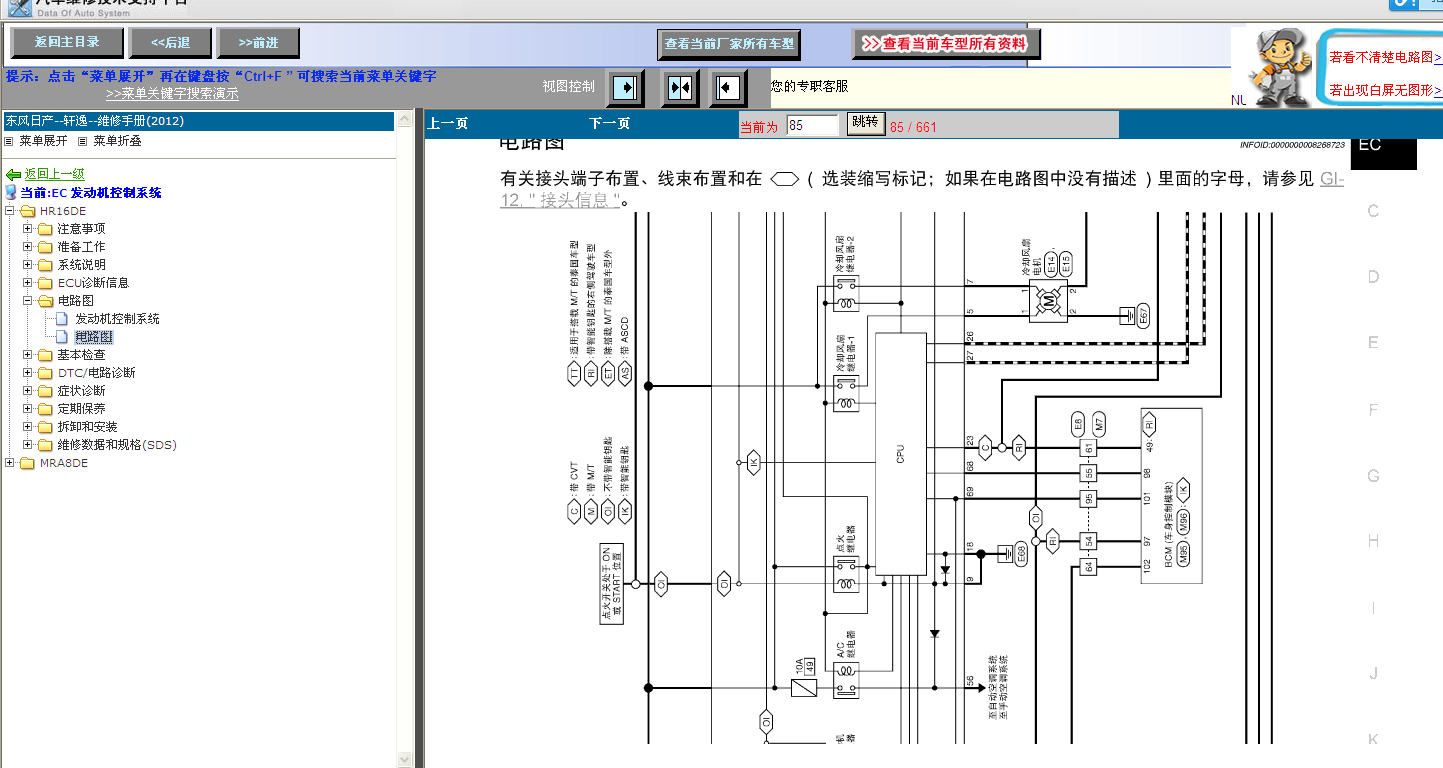Click 查看当前车型所有资料 button

[946, 44]
